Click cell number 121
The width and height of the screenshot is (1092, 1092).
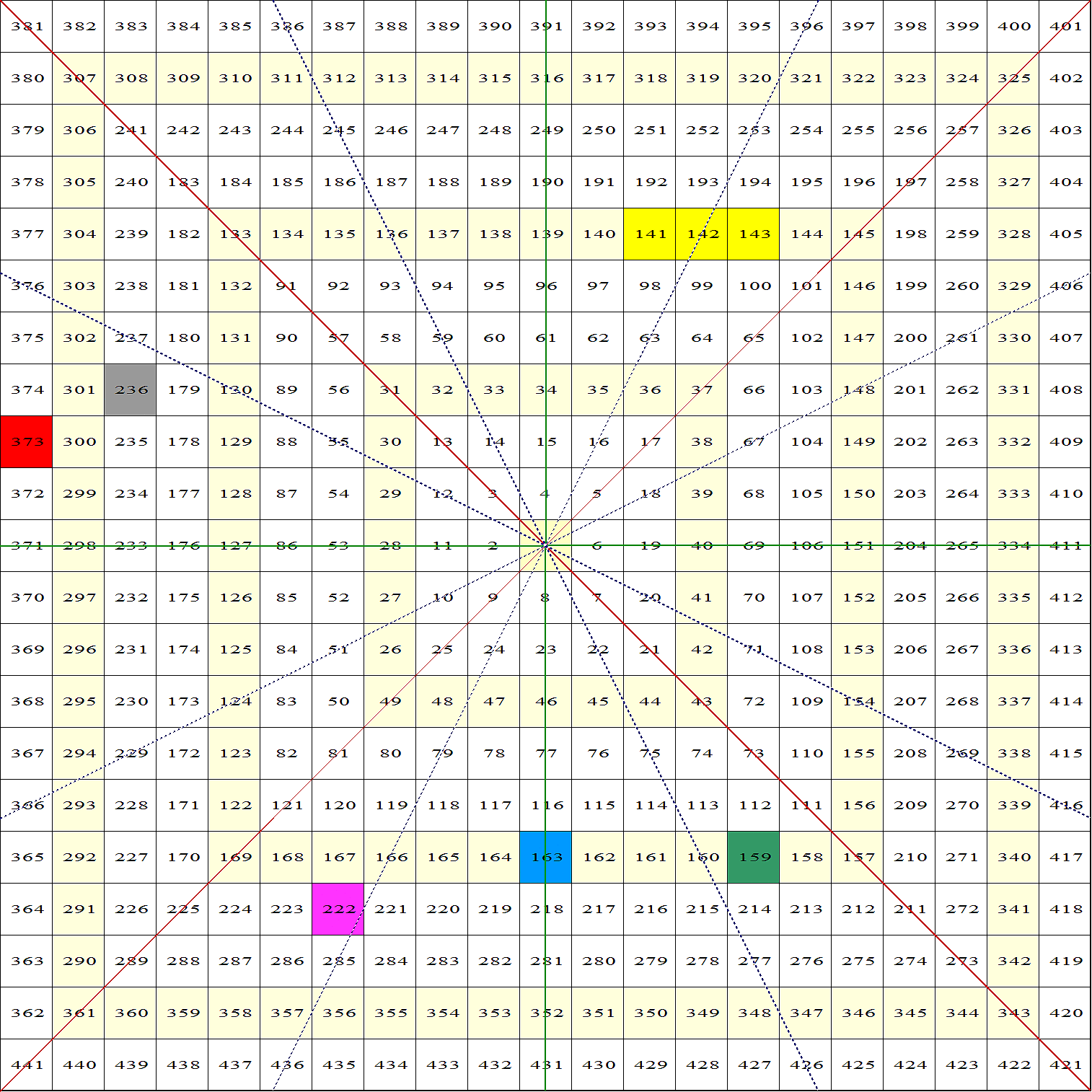286,805
